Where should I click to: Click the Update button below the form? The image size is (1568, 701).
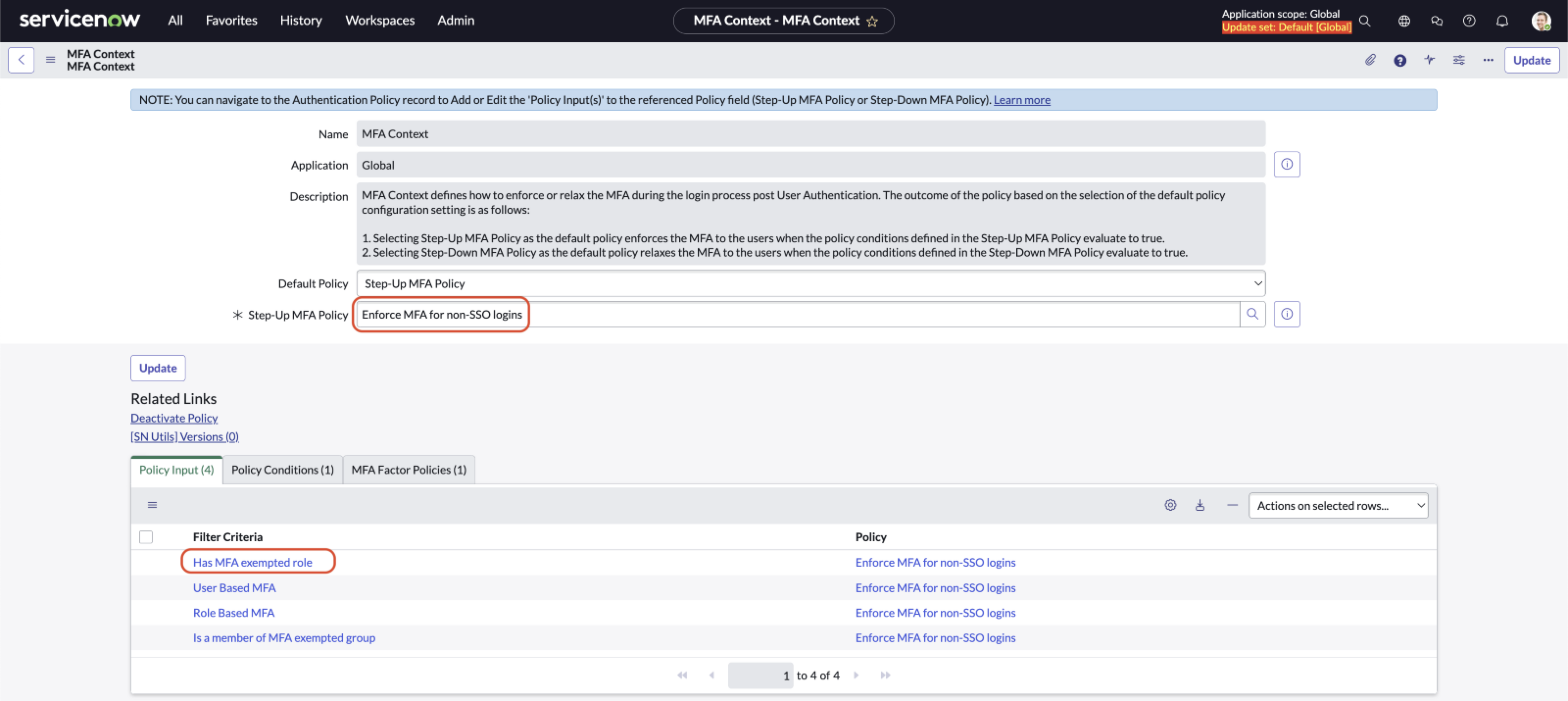pos(158,368)
